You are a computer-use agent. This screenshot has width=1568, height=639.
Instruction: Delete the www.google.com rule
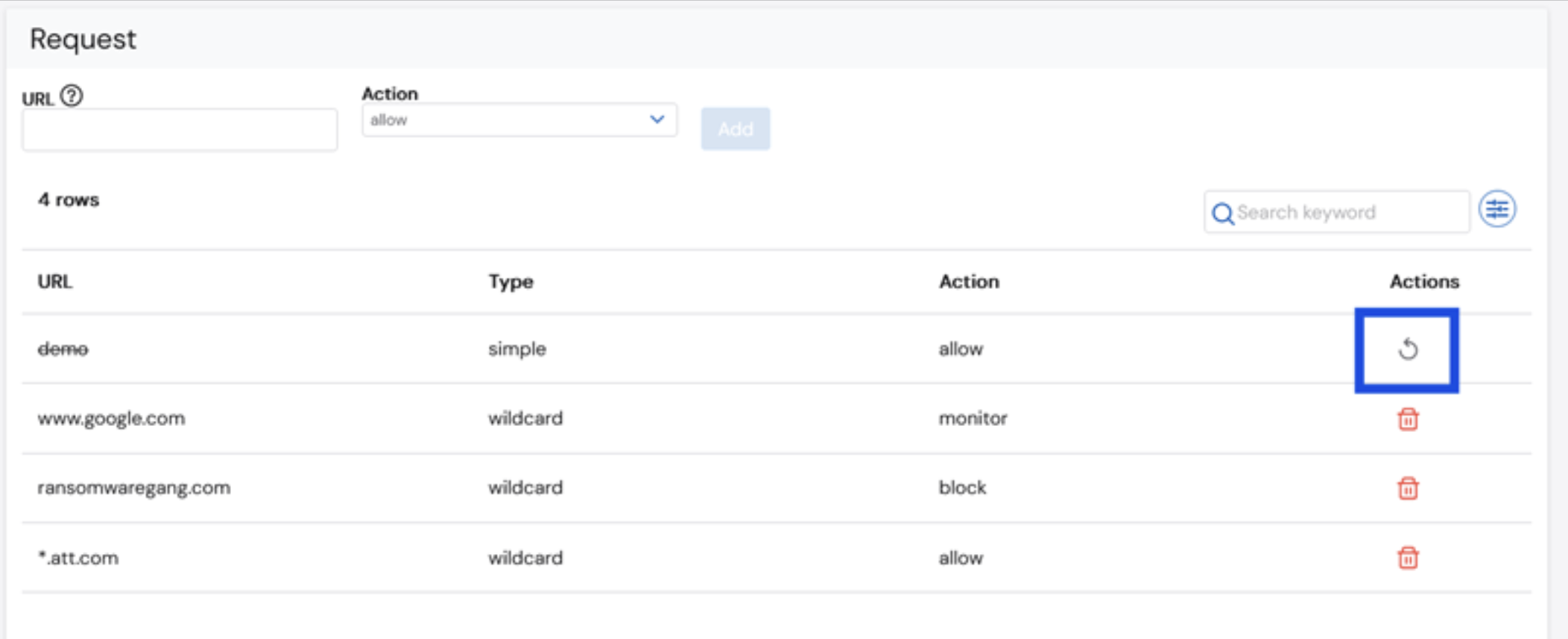click(1408, 419)
